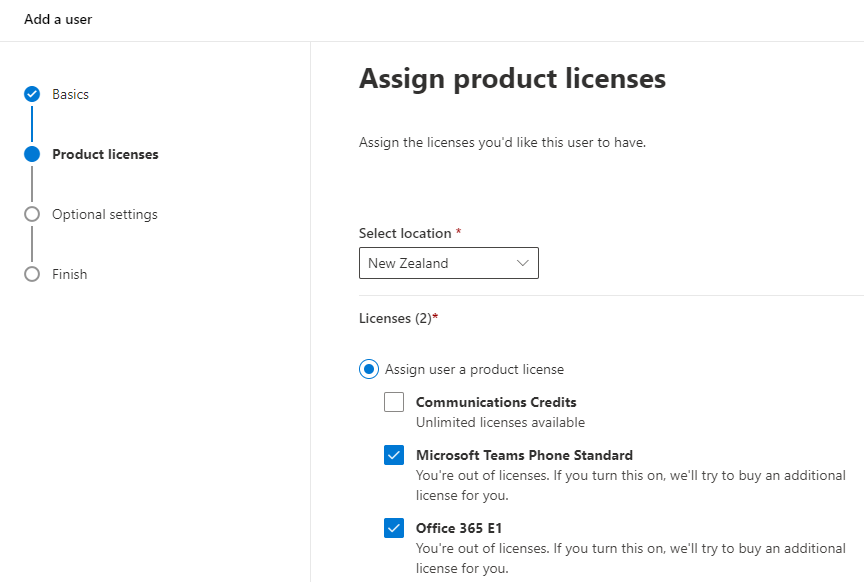
Task: Select Assign user a product license radio
Action: coord(369,369)
